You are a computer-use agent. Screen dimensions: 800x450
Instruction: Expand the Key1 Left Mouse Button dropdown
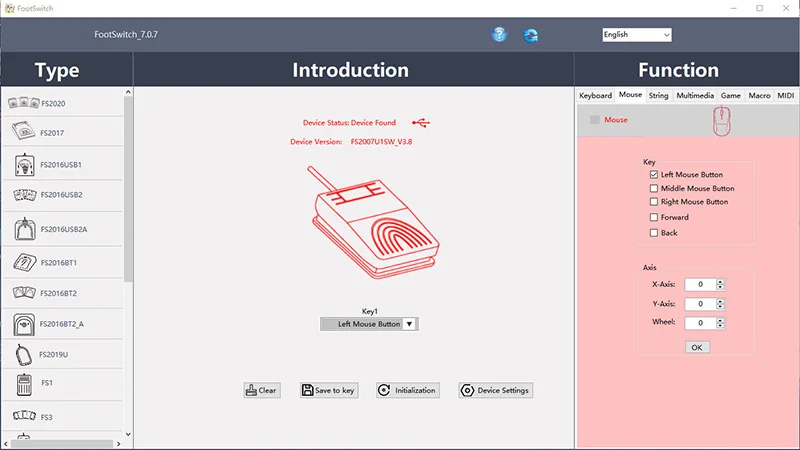click(410, 324)
